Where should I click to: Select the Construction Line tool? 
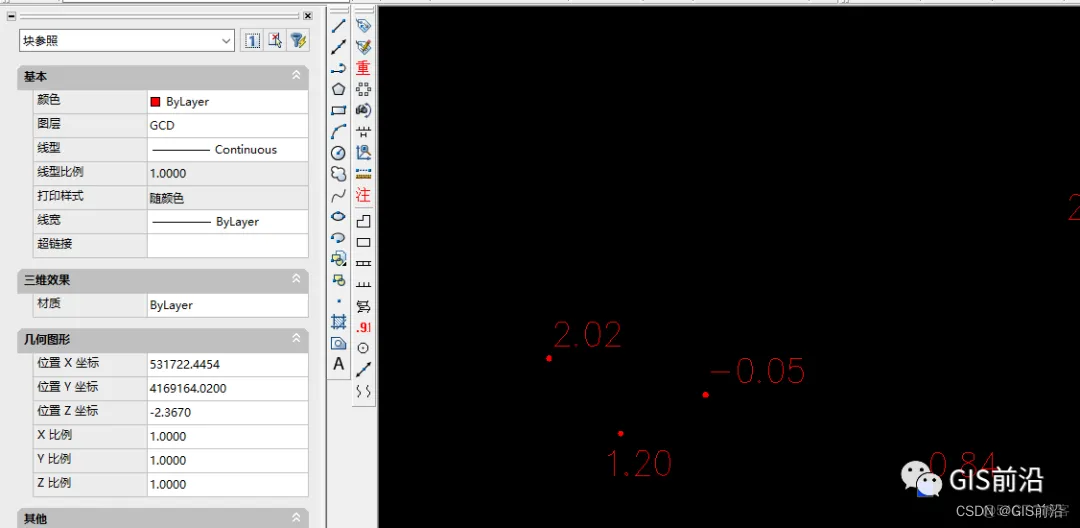[338, 47]
